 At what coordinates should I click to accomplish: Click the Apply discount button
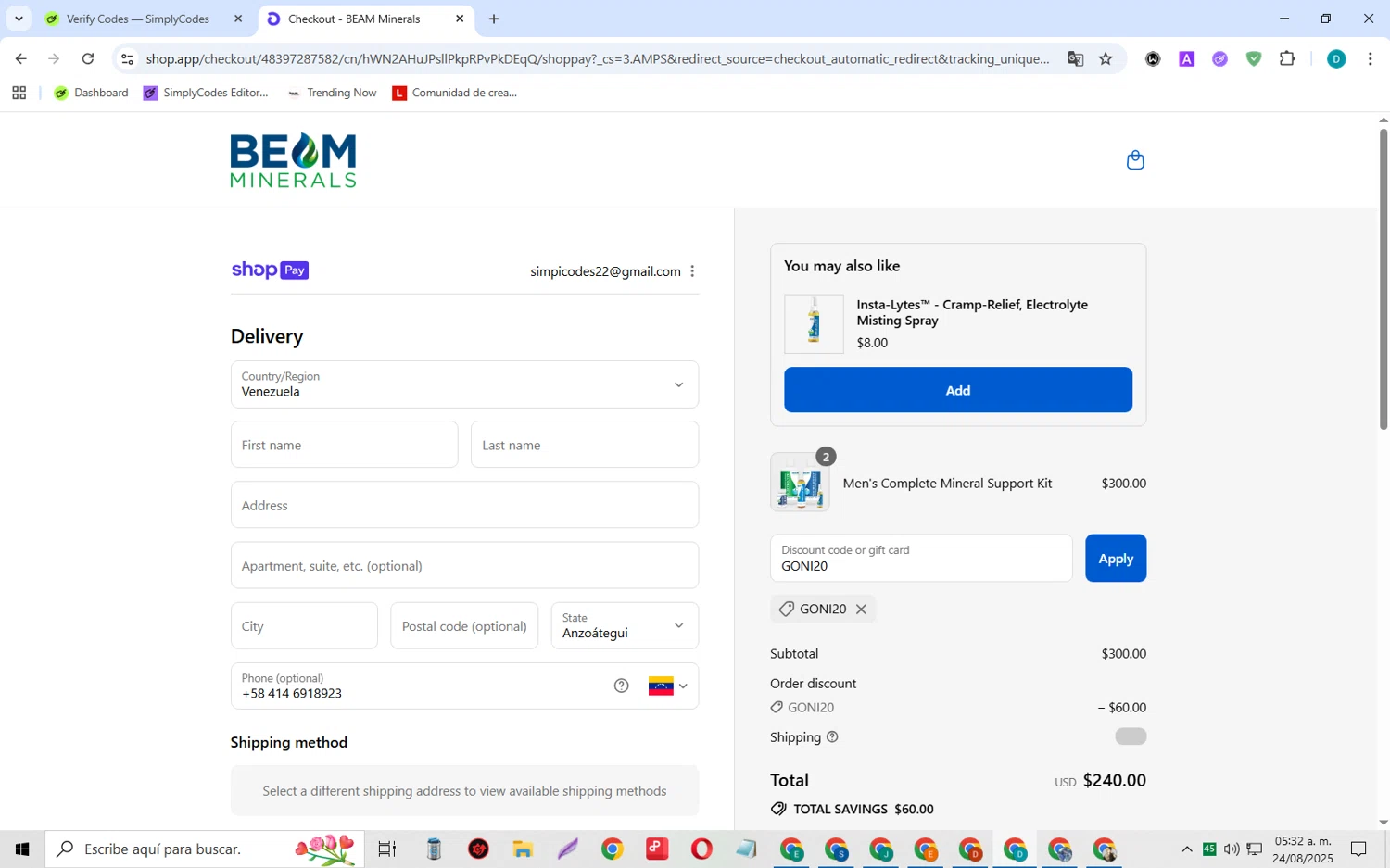pos(1116,559)
